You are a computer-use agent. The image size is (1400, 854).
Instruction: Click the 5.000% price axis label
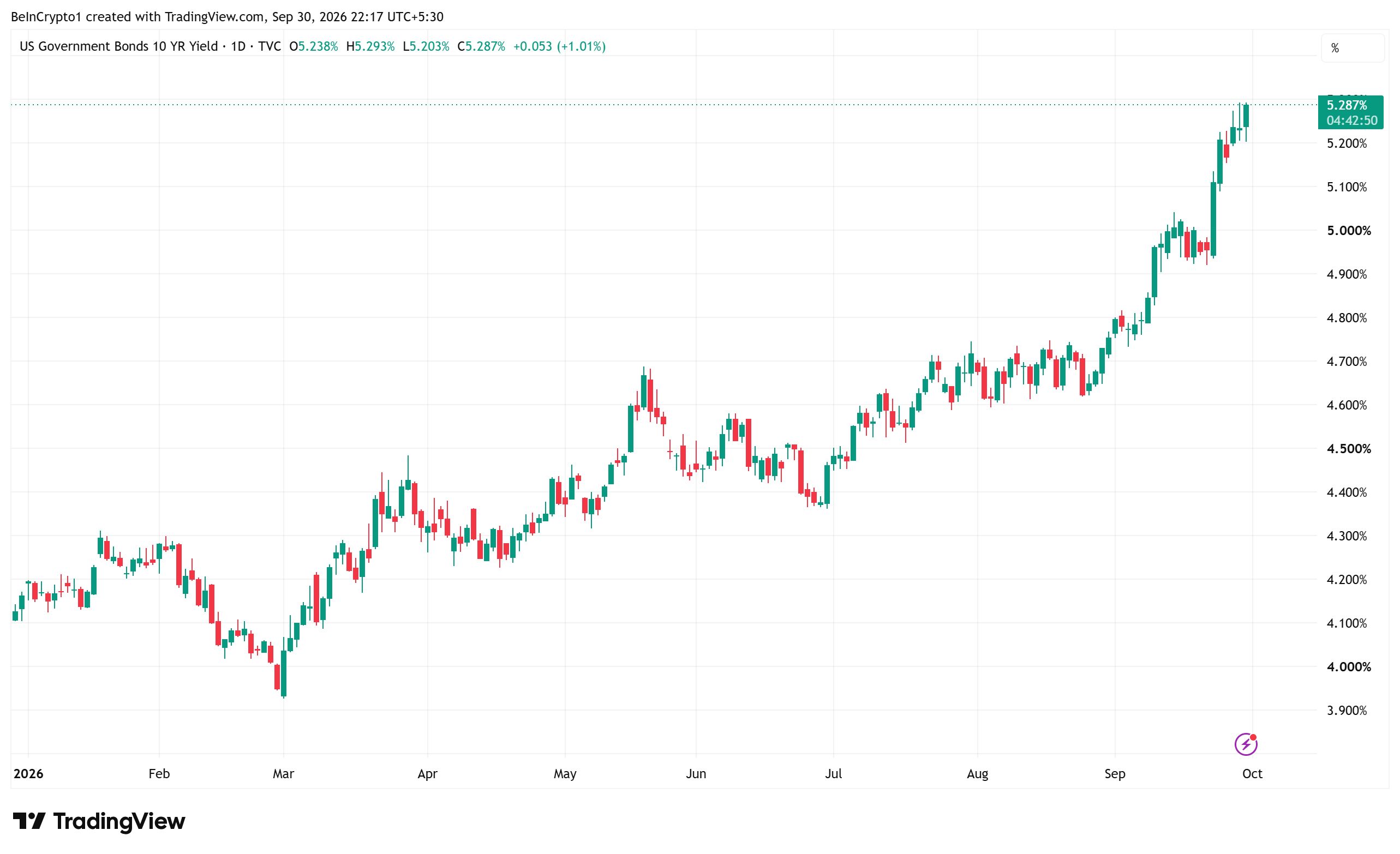click(1348, 231)
